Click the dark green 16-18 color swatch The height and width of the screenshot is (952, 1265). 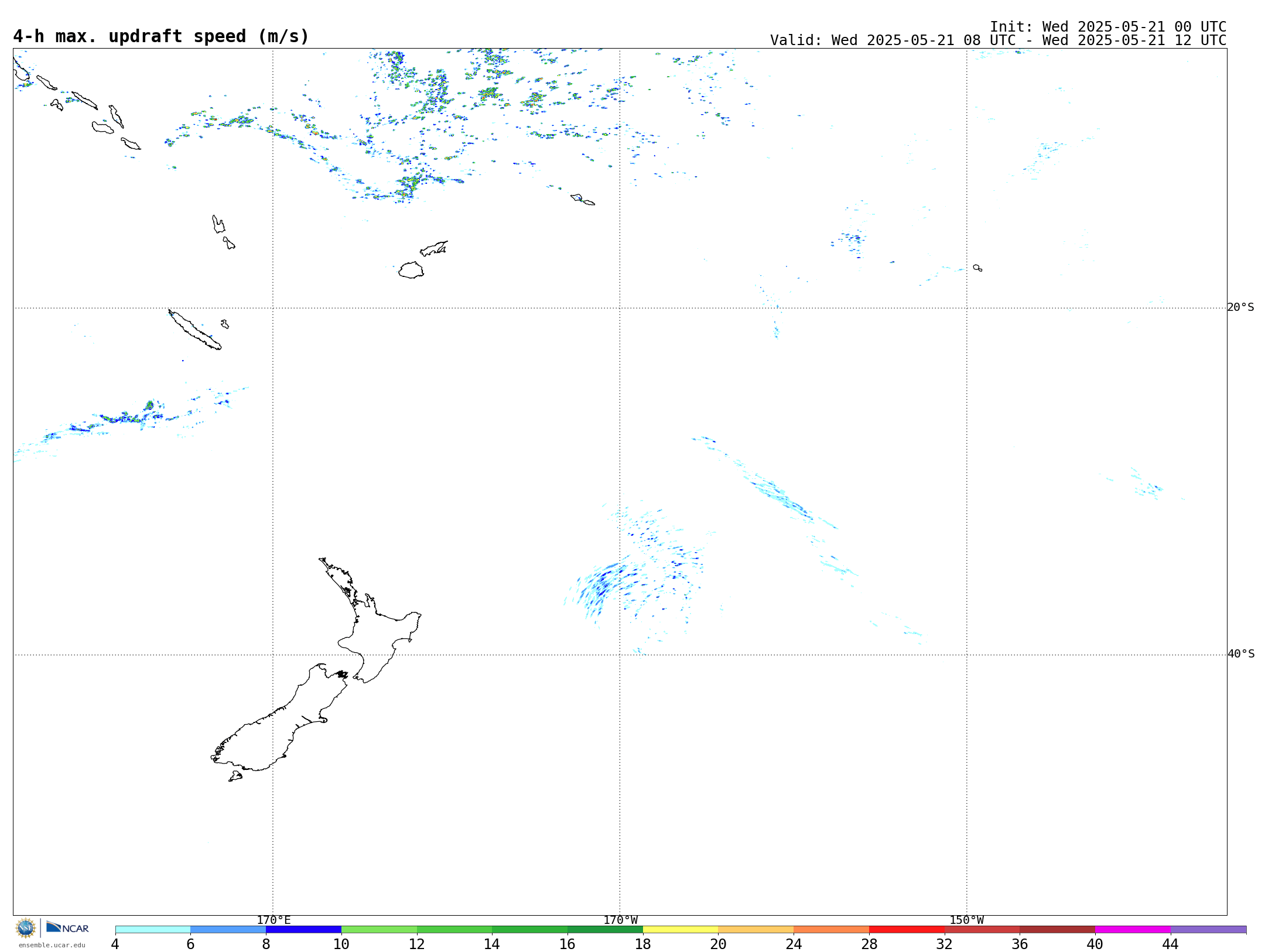[x=606, y=930]
